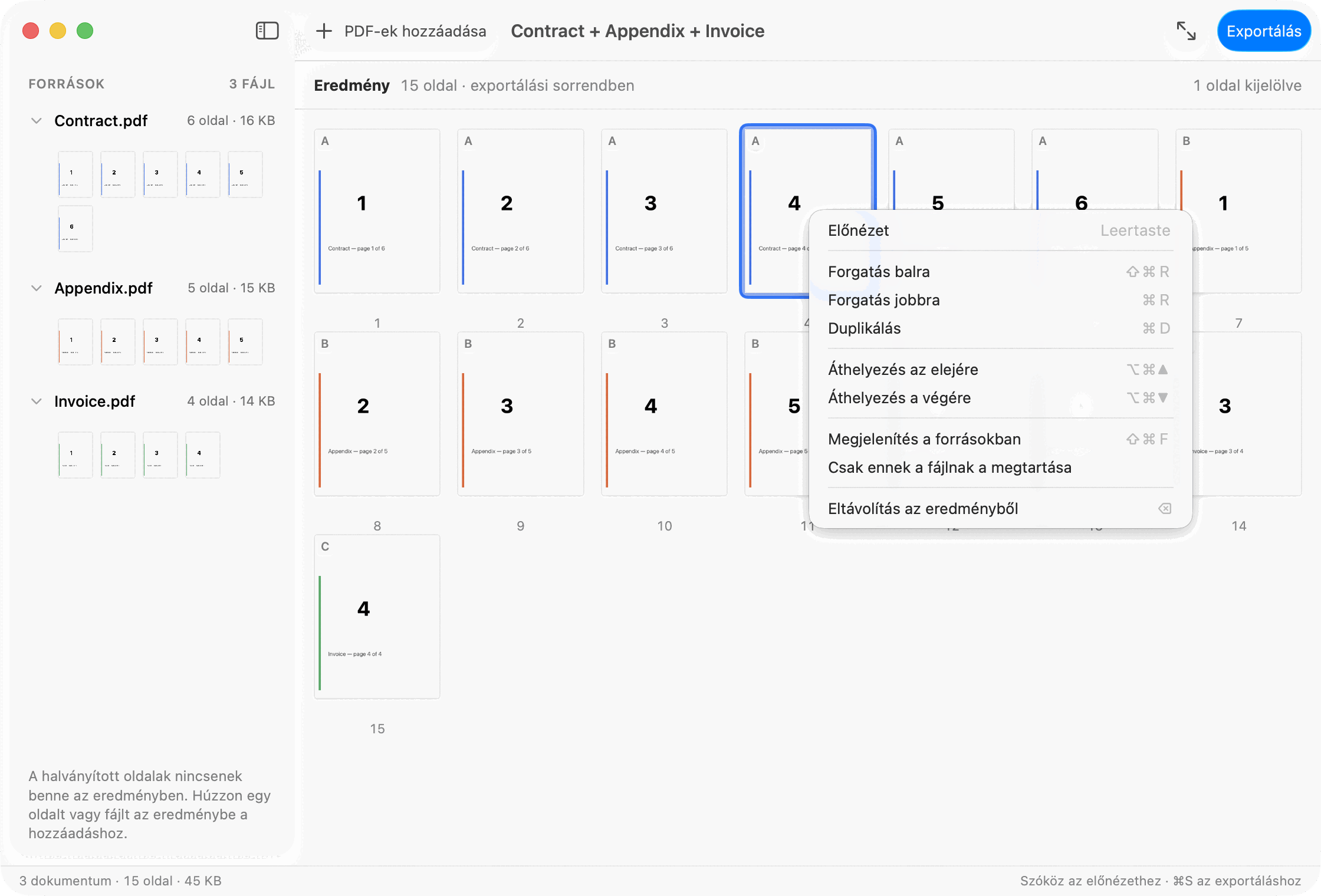Collapse the Contract.pdf source group
Screen dimensions: 1321x896
[x=37, y=120]
